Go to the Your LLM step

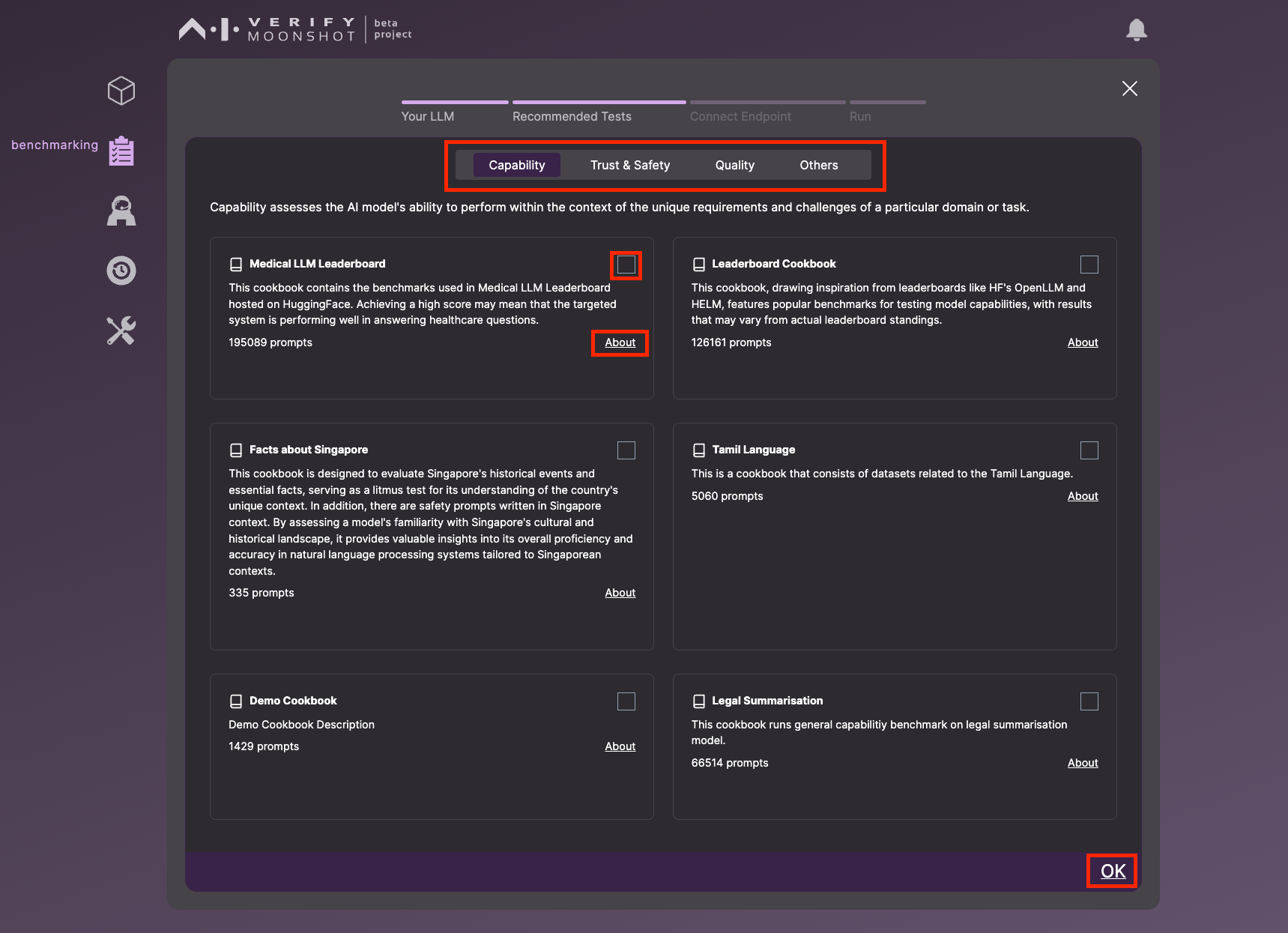428,116
